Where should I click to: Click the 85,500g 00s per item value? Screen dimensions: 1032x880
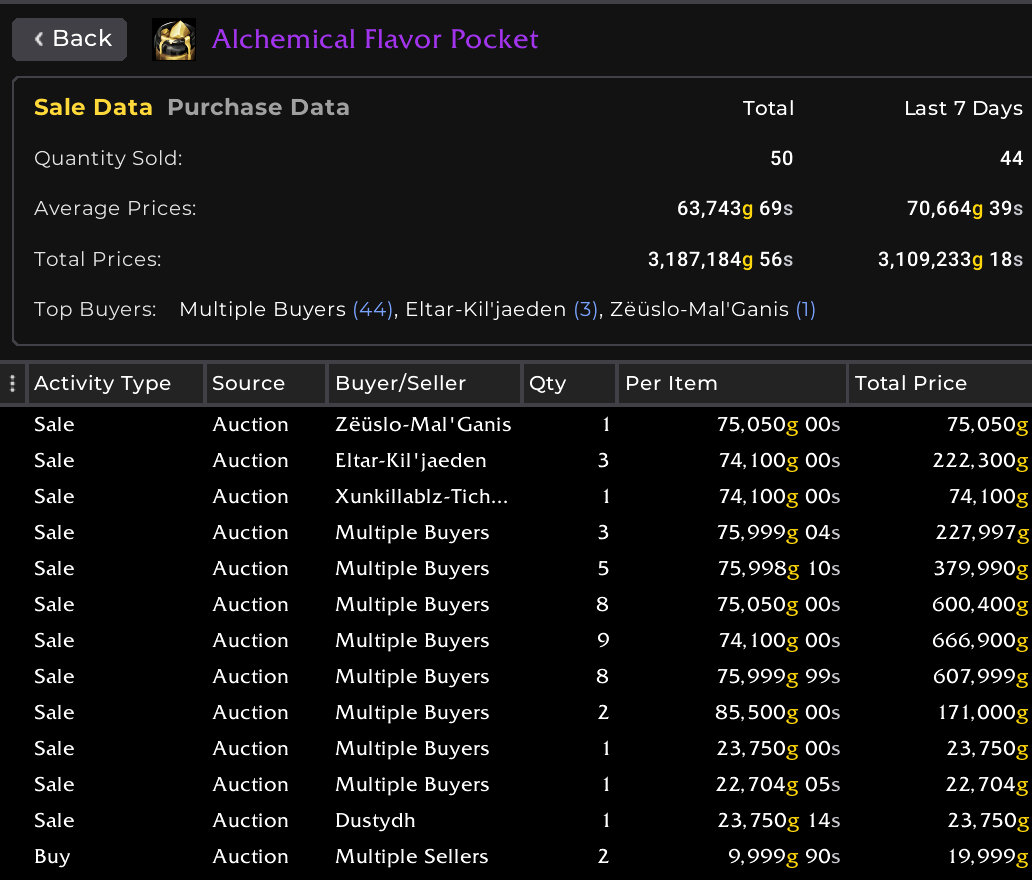[x=777, y=713]
